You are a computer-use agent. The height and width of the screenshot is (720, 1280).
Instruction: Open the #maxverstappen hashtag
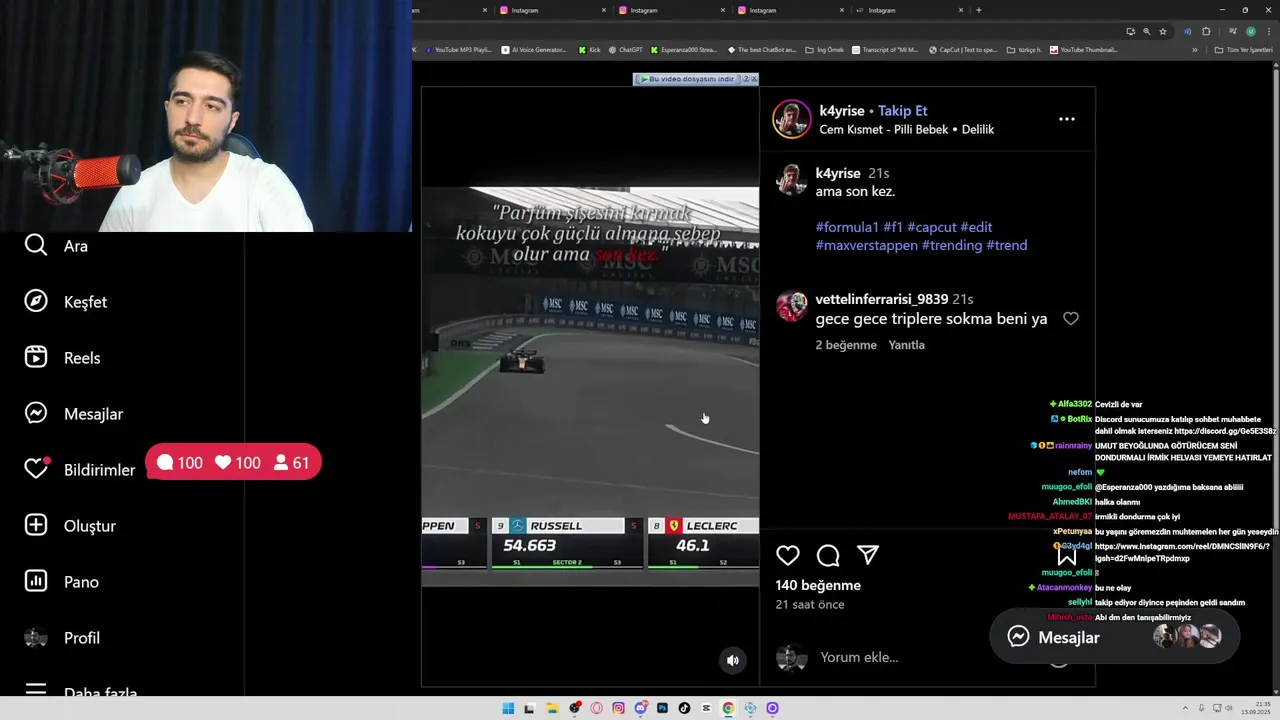coord(866,245)
